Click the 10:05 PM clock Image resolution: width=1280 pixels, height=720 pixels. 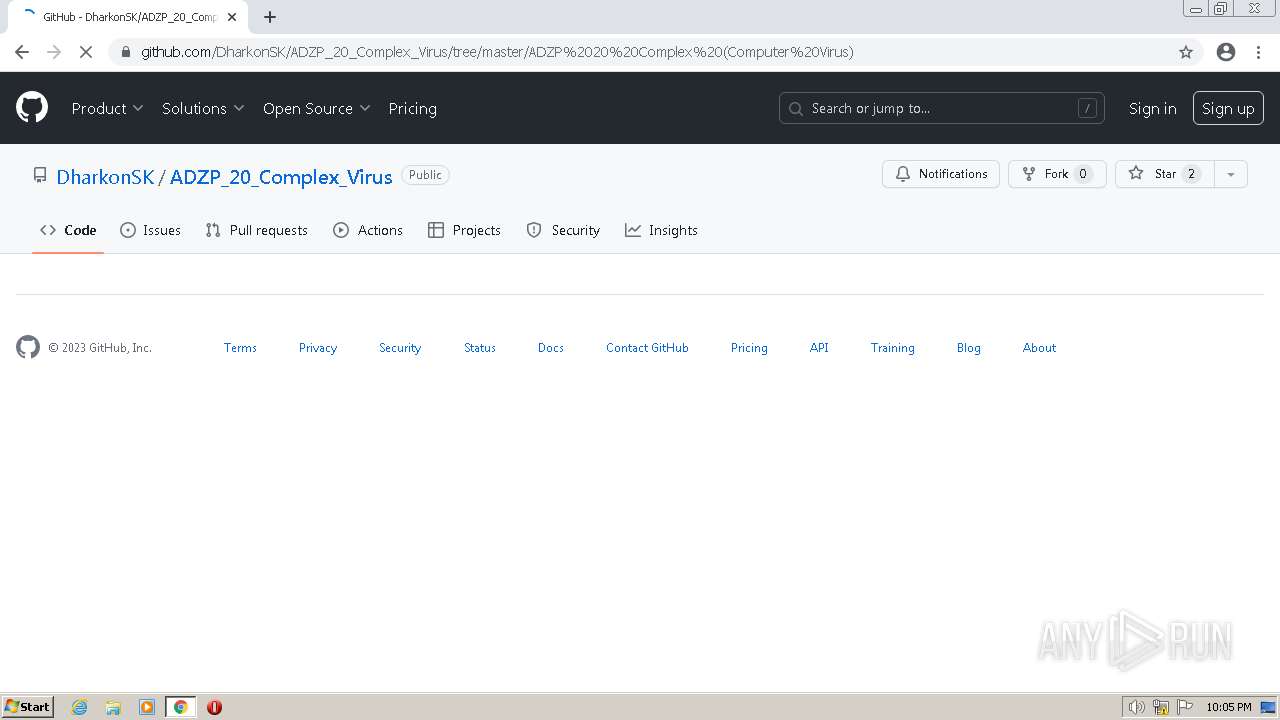[x=1228, y=707]
